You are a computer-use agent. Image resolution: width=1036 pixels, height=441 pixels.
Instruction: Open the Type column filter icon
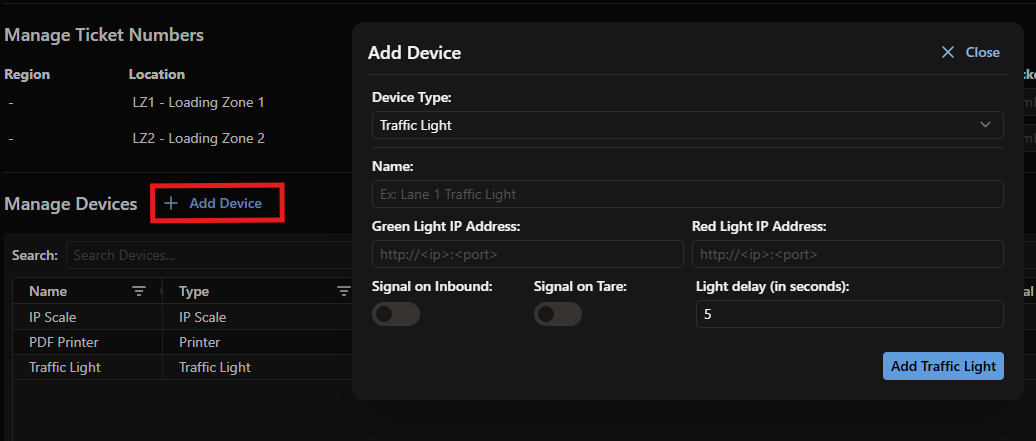pos(344,291)
